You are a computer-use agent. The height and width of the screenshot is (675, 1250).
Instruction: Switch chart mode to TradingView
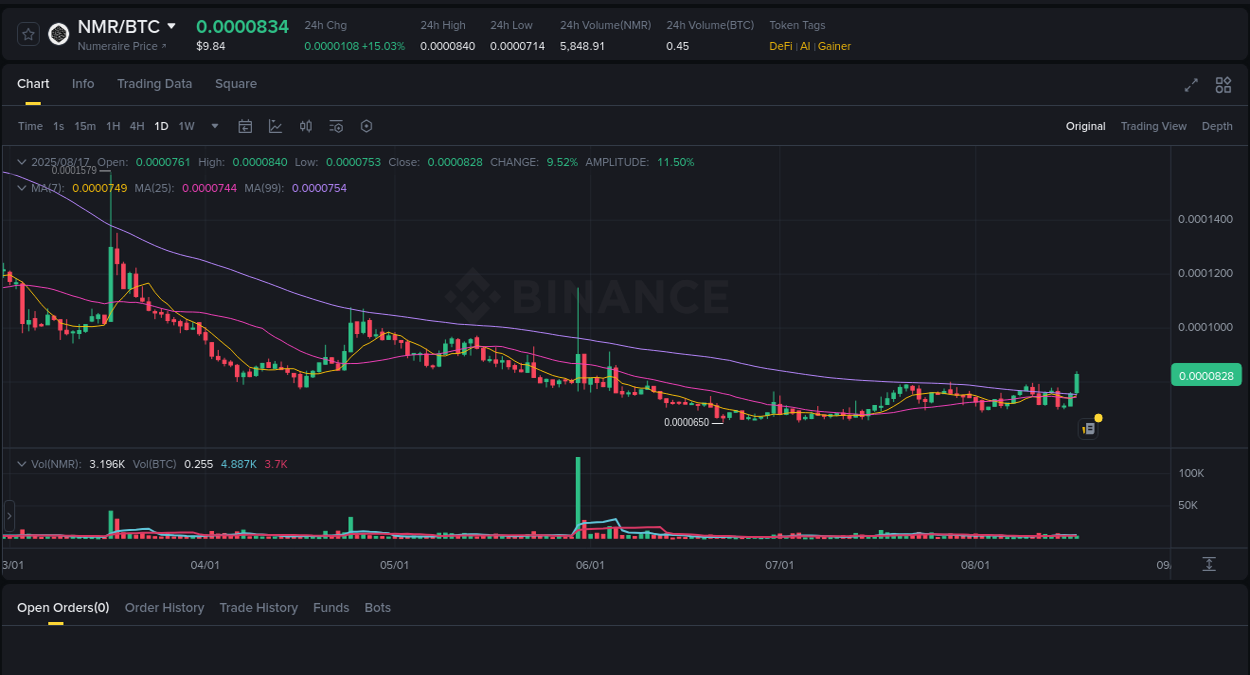click(x=1153, y=126)
